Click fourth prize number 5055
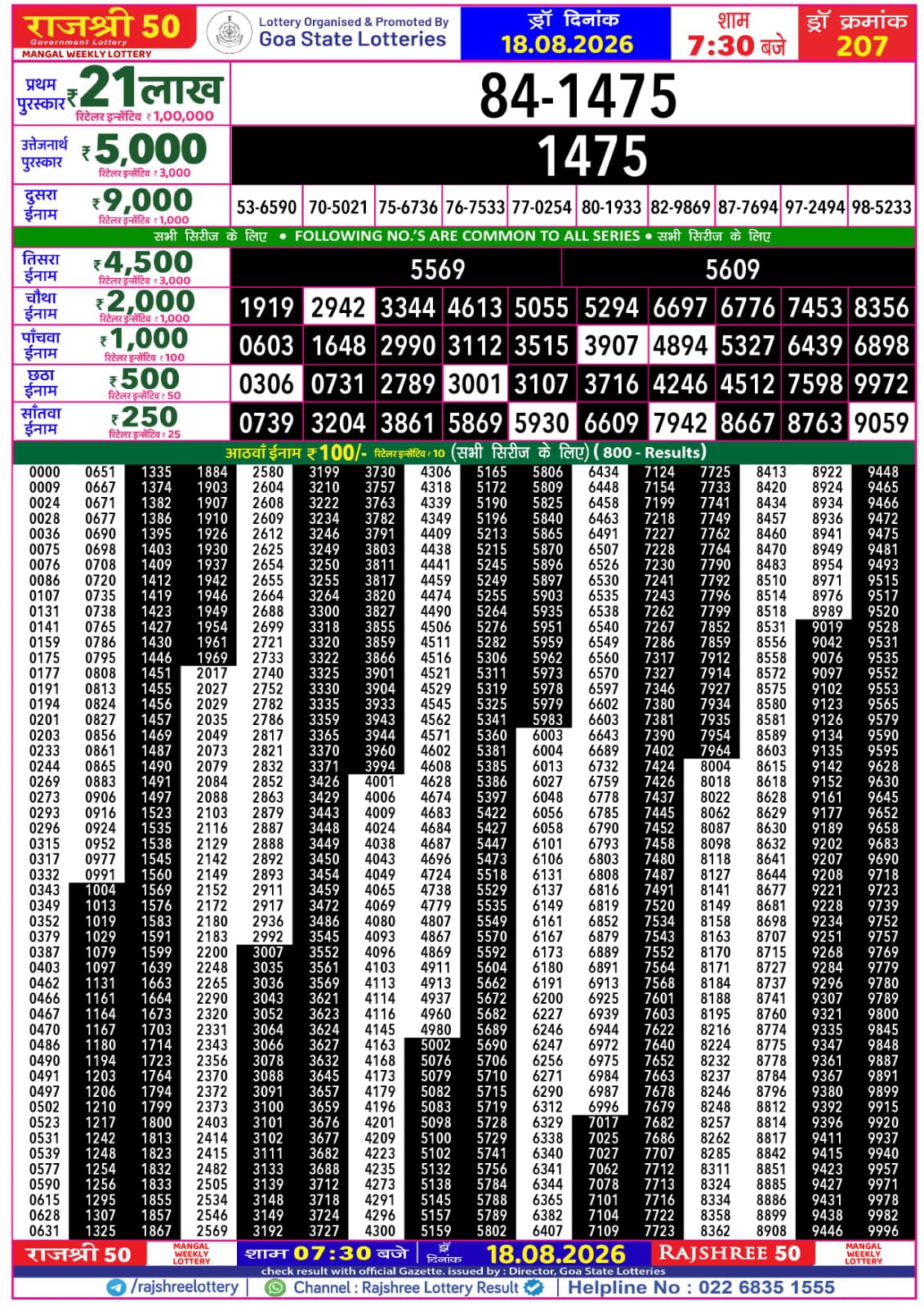Image resolution: width=924 pixels, height=1307 pixels. [541, 308]
